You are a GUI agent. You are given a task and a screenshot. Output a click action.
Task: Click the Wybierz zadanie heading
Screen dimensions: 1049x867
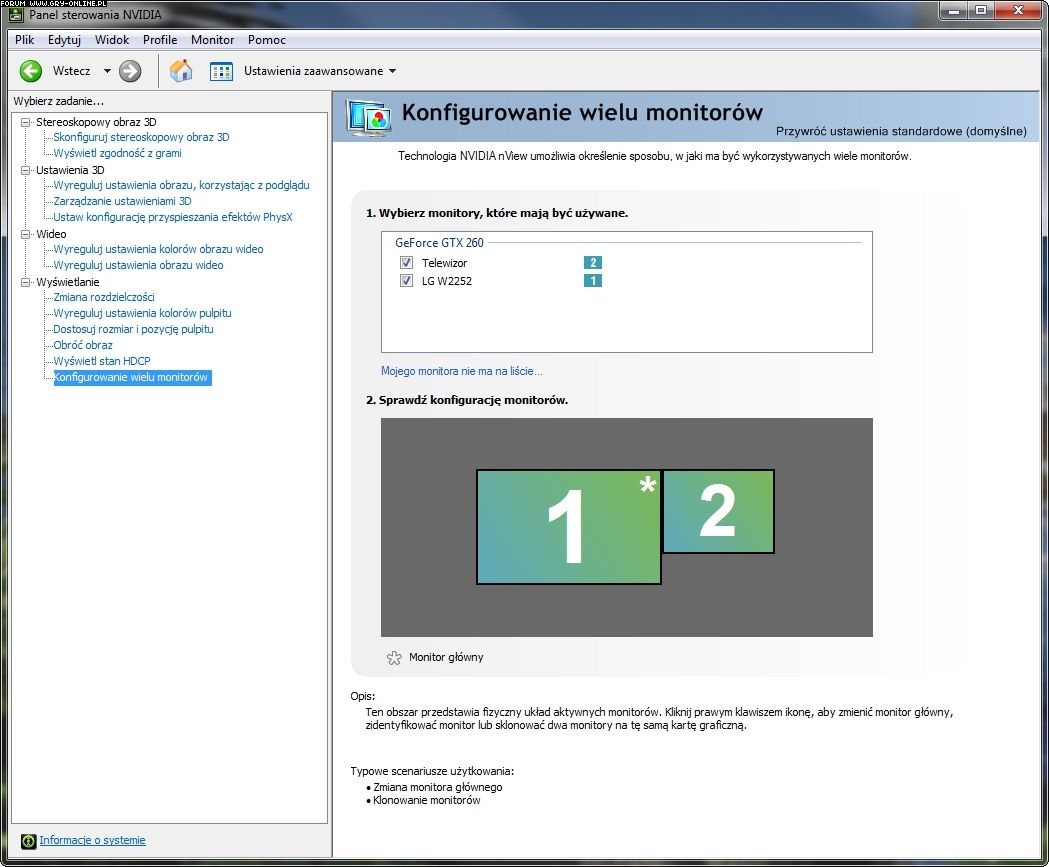59,101
